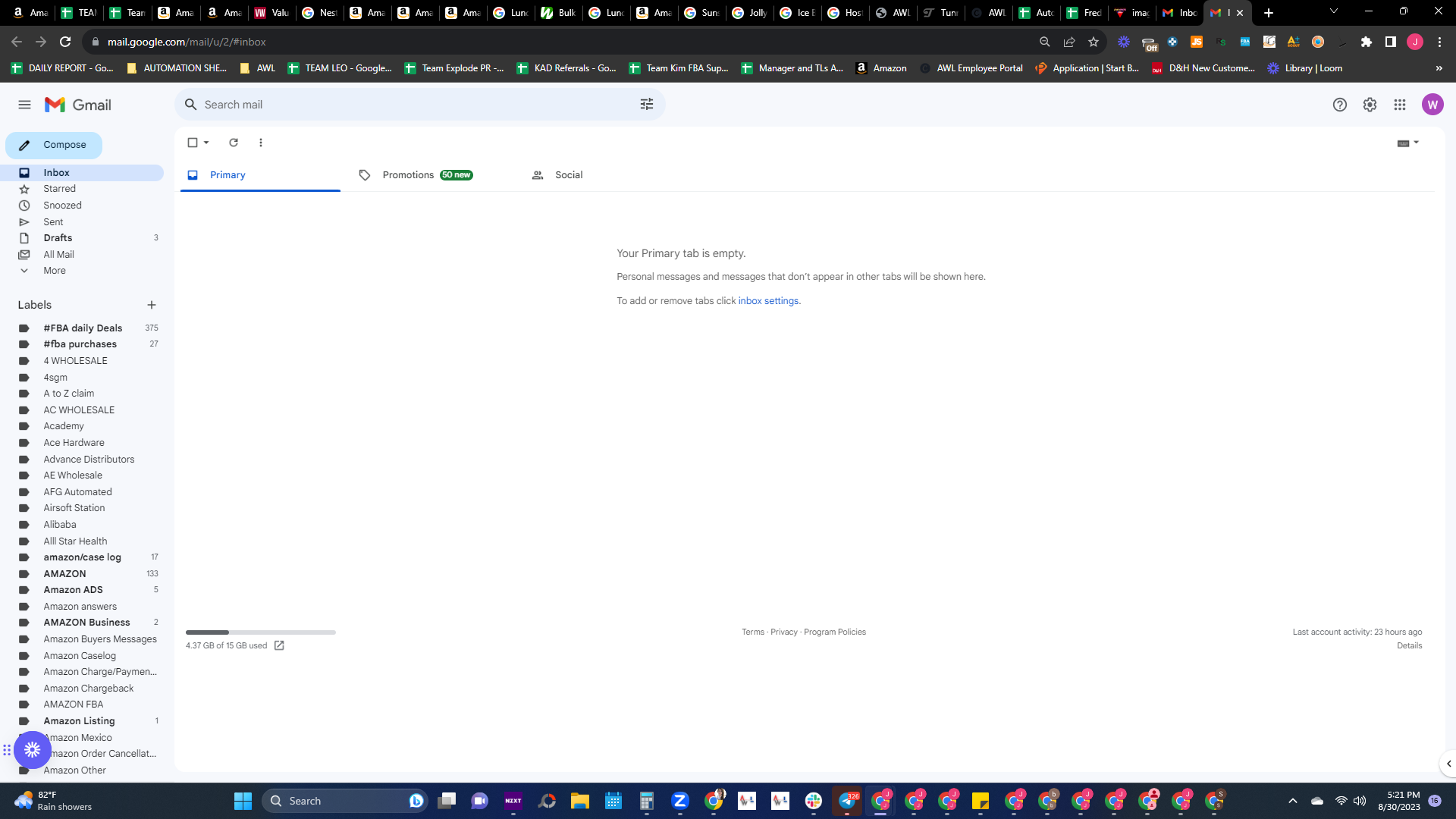Open the Drafts folder
Screen dimensions: 1456x819
(x=82, y=238)
